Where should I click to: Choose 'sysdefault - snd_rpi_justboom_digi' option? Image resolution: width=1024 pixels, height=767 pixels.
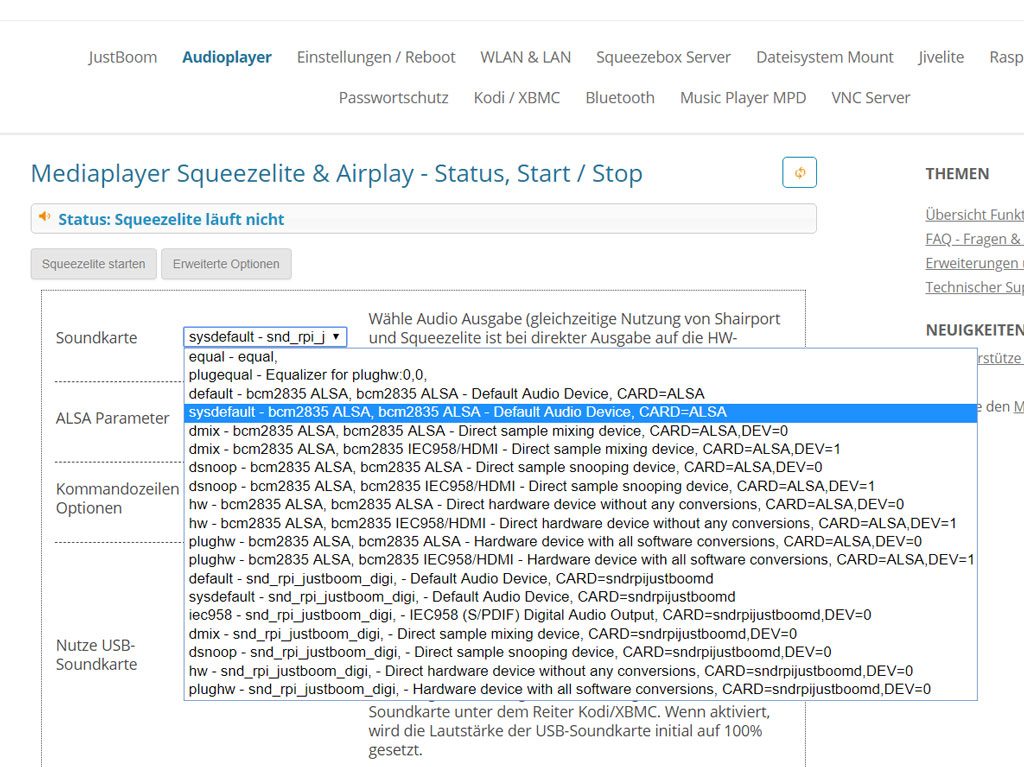point(581,597)
